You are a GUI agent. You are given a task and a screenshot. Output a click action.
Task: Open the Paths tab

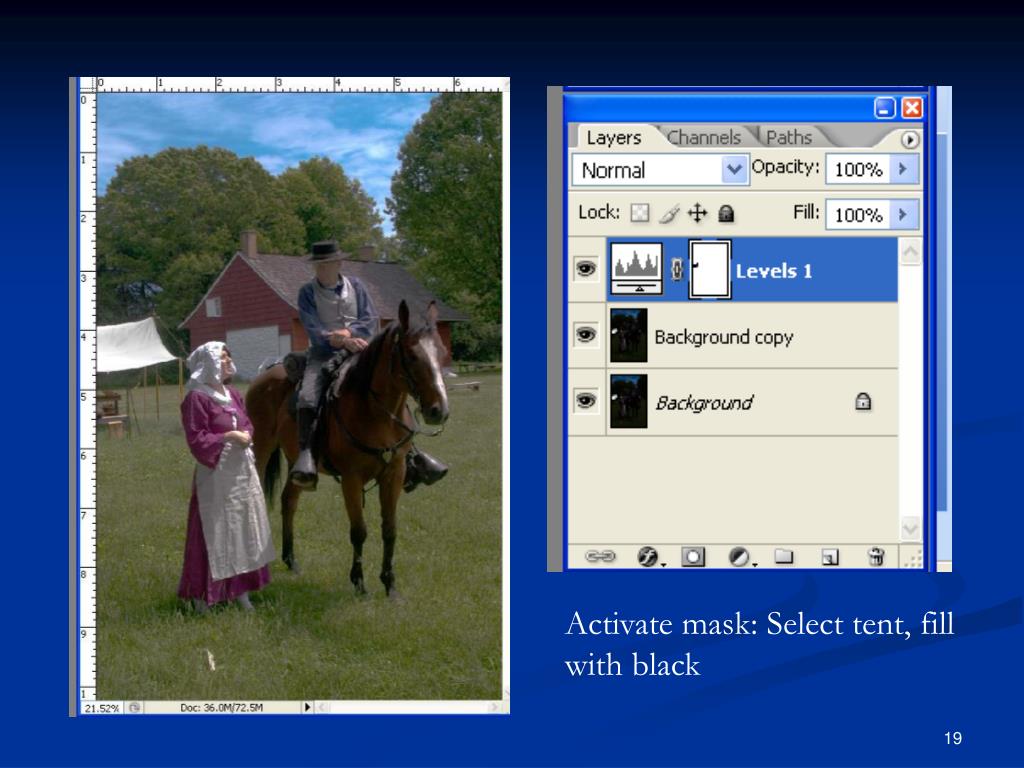click(x=789, y=137)
